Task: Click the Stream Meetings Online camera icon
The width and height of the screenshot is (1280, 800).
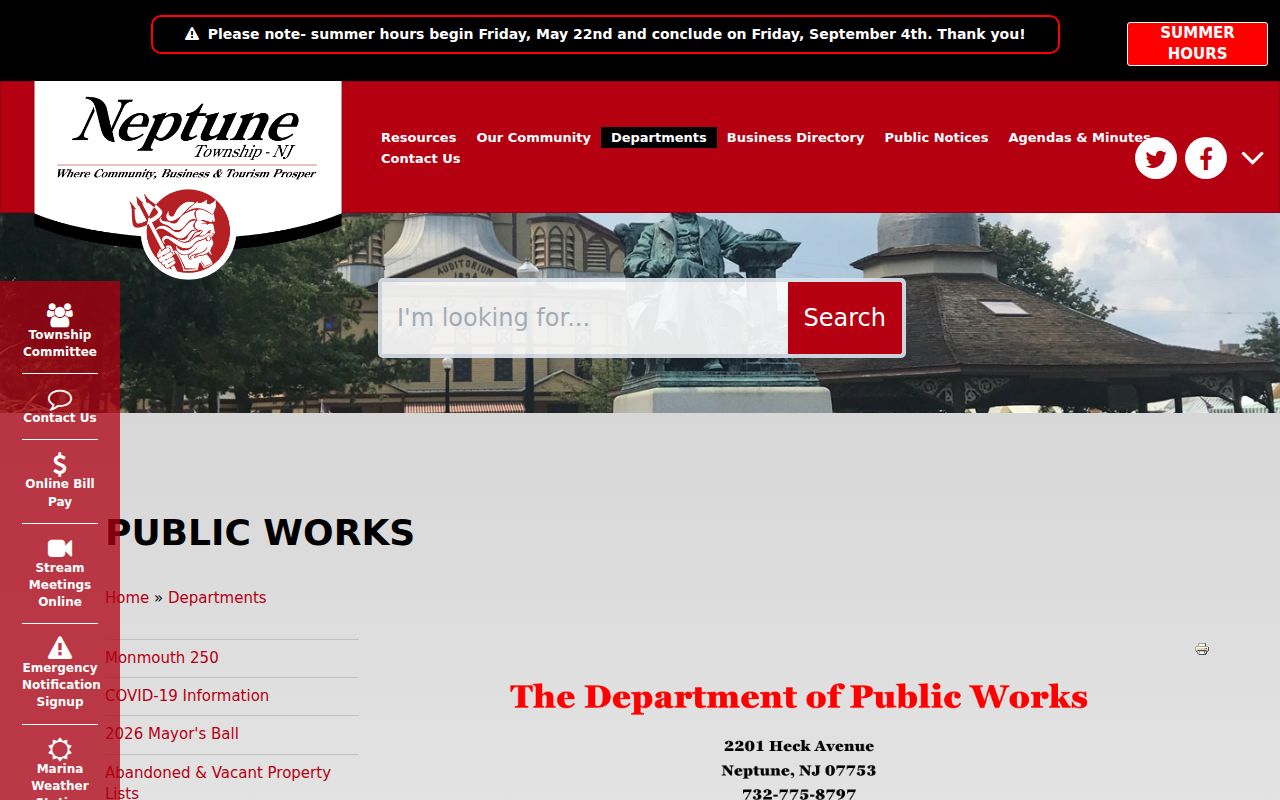Action: tap(60, 548)
